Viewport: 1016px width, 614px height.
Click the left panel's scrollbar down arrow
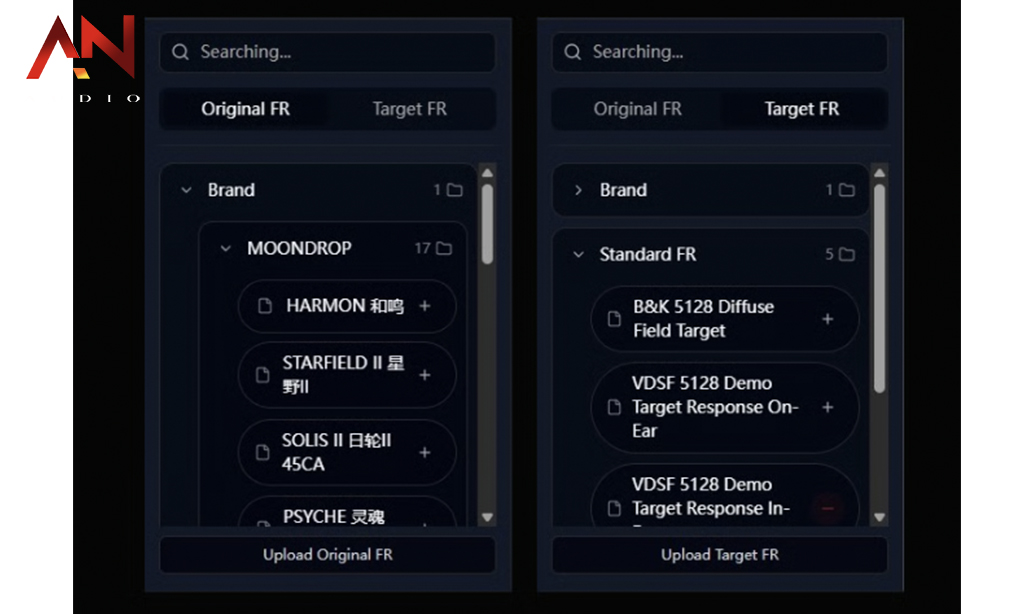(487, 517)
